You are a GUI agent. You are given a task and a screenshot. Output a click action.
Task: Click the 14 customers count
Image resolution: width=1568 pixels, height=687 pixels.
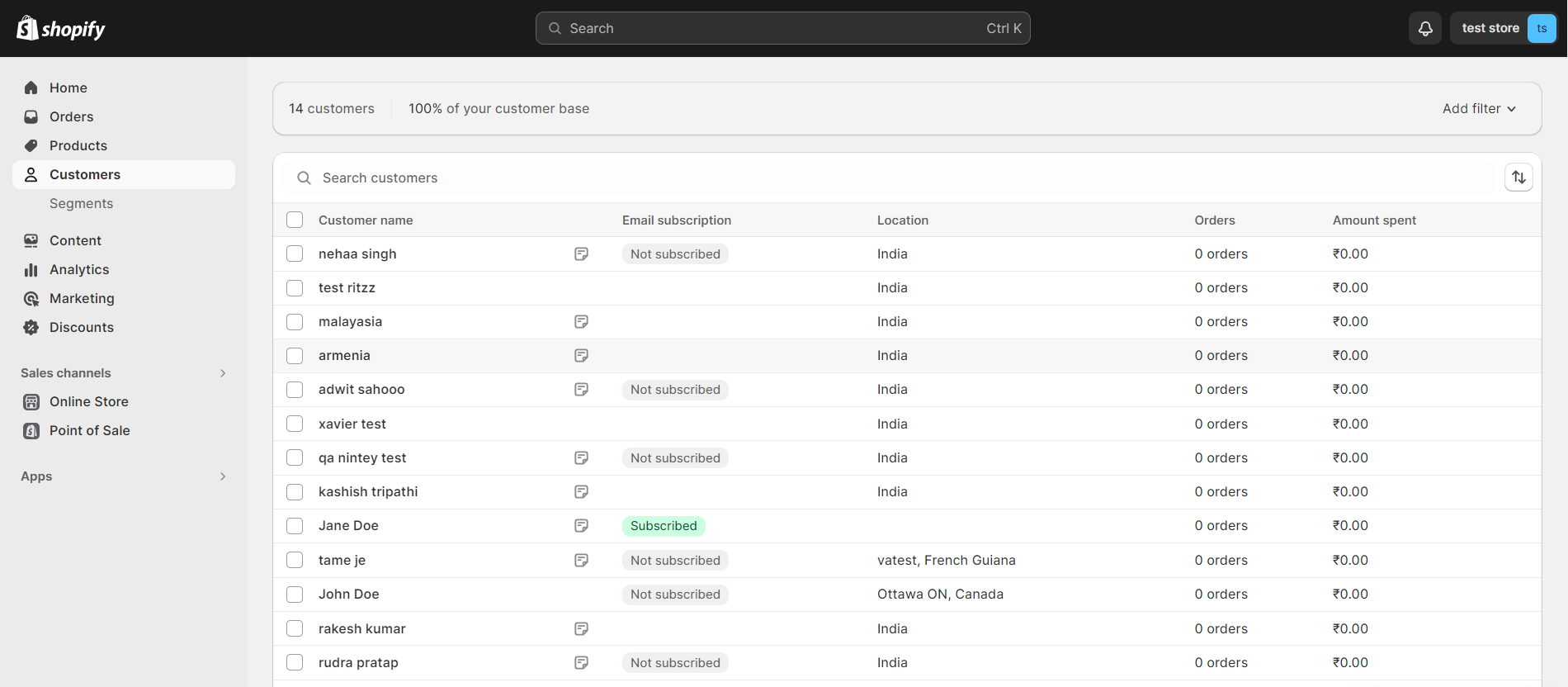point(332,108)
